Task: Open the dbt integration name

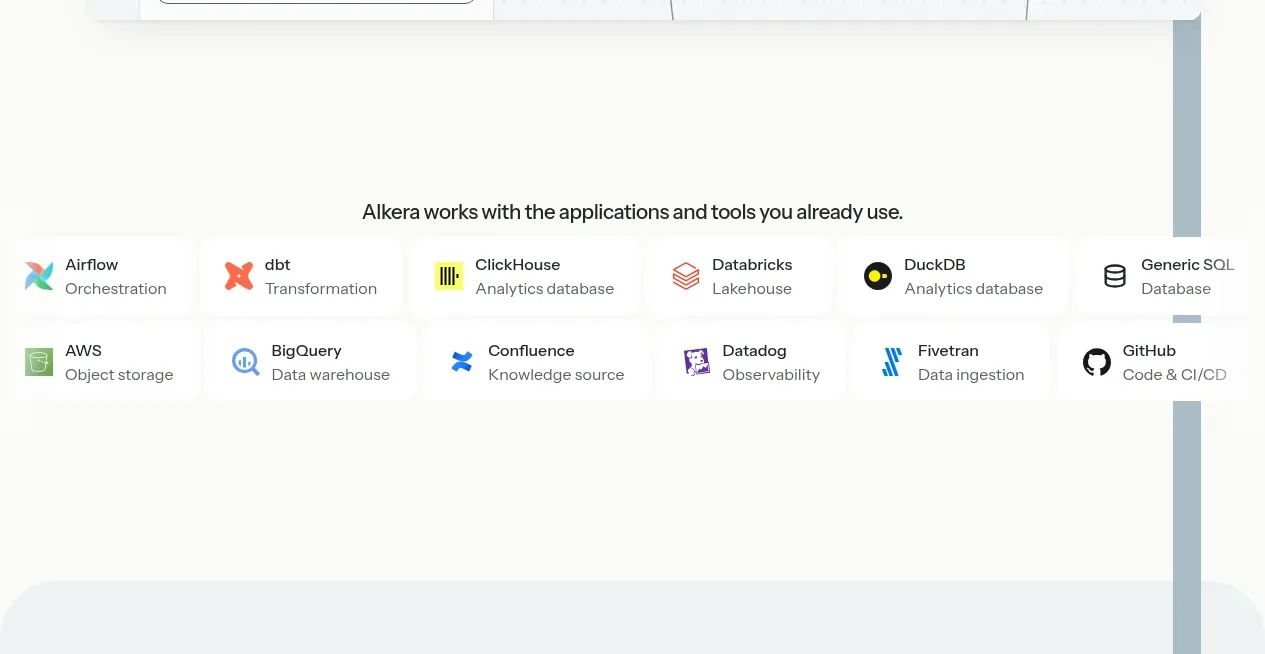Action: [x=278, y=265]
